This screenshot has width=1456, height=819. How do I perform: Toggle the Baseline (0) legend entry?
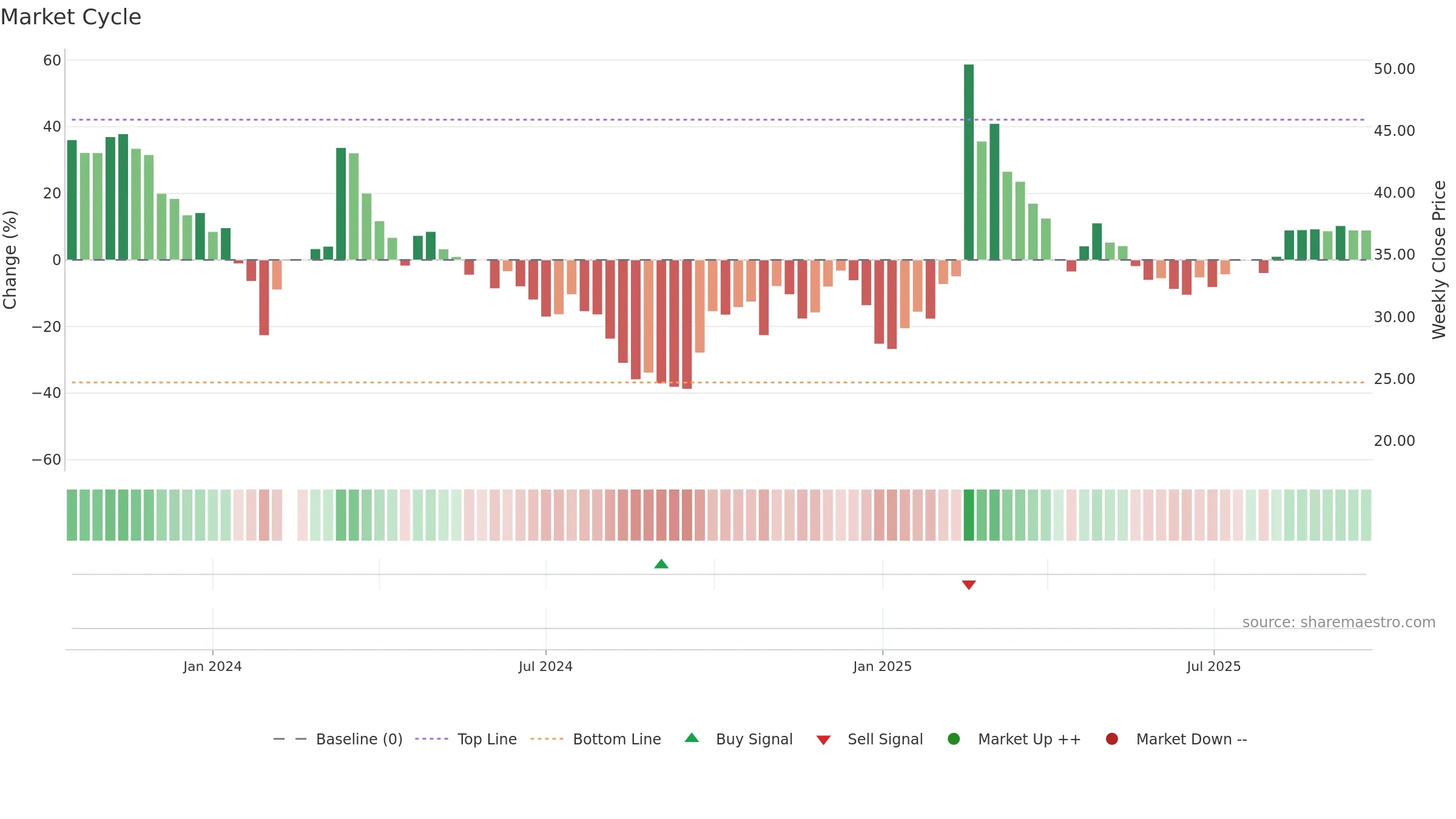[338, 739]
